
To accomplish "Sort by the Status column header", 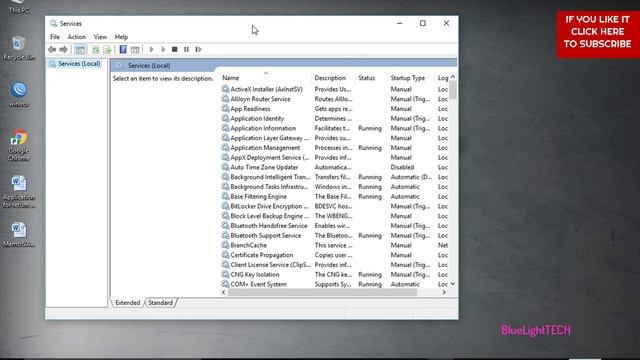I will [x=367, y=78].
